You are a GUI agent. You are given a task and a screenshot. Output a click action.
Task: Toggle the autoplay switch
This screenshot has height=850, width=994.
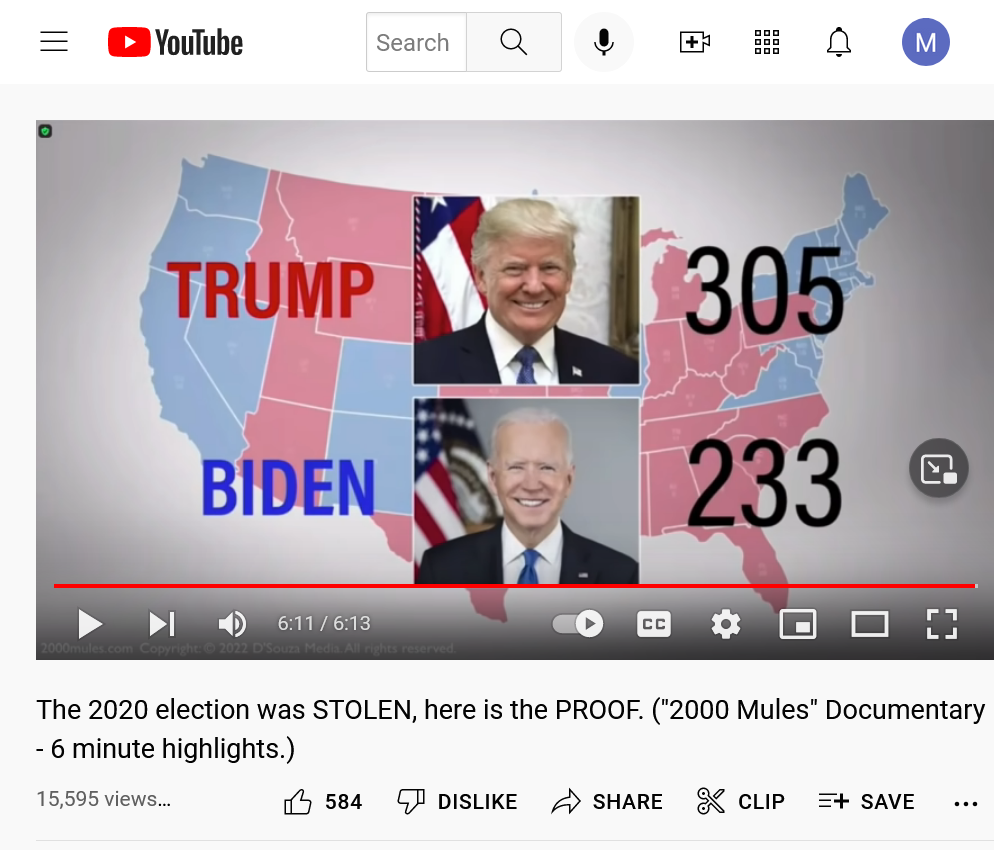(578, 624)
